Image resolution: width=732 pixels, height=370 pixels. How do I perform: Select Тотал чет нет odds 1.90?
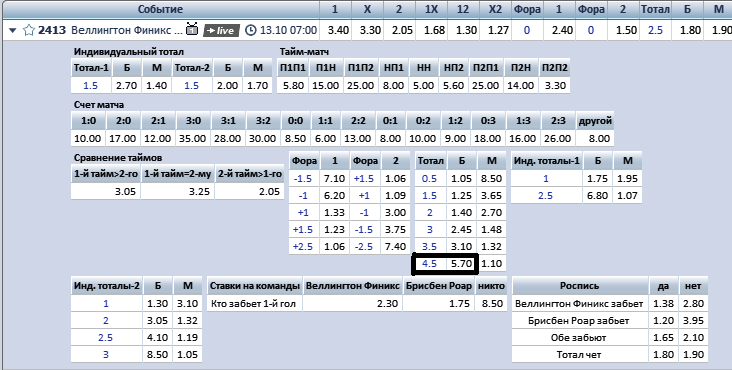[693, 355]
